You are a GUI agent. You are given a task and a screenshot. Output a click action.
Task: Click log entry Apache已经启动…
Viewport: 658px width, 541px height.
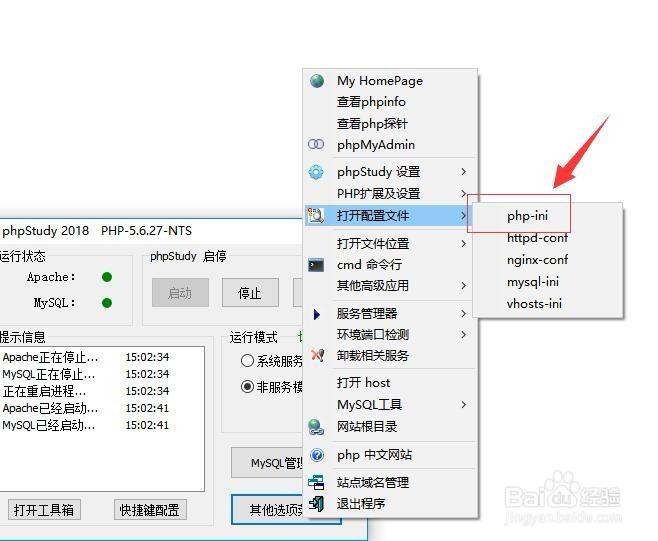coord(50,408)
